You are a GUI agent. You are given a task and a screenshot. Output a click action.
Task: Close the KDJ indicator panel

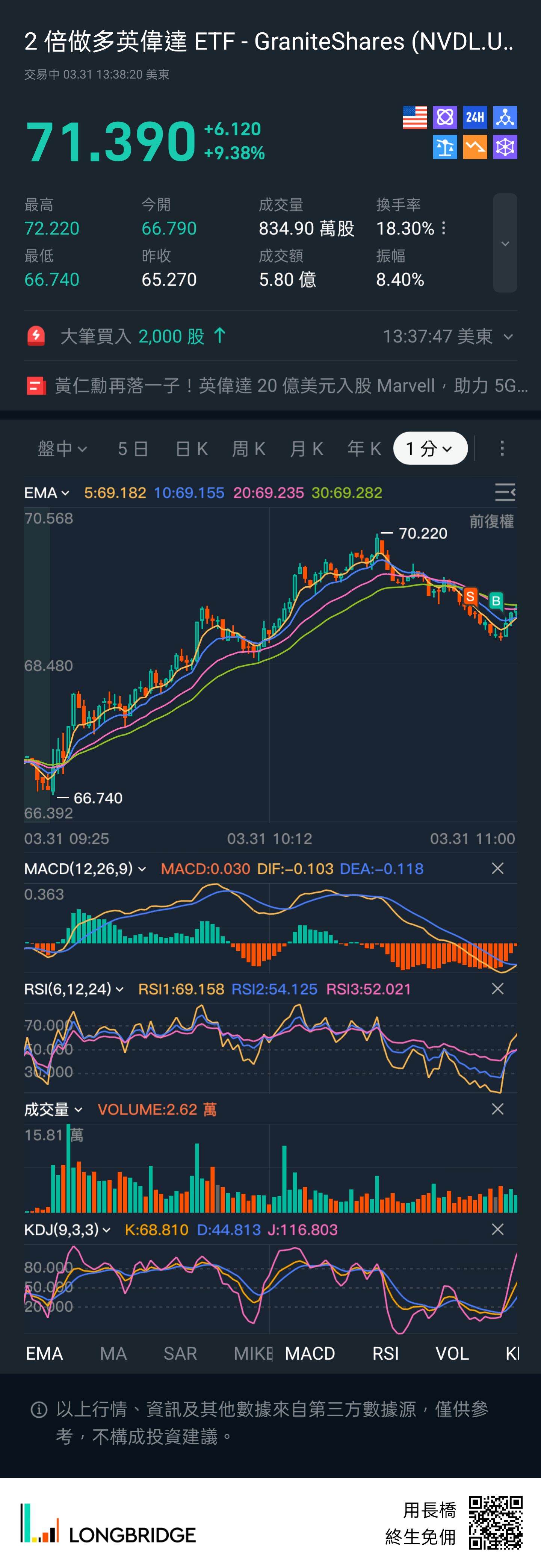(497, 1230)
